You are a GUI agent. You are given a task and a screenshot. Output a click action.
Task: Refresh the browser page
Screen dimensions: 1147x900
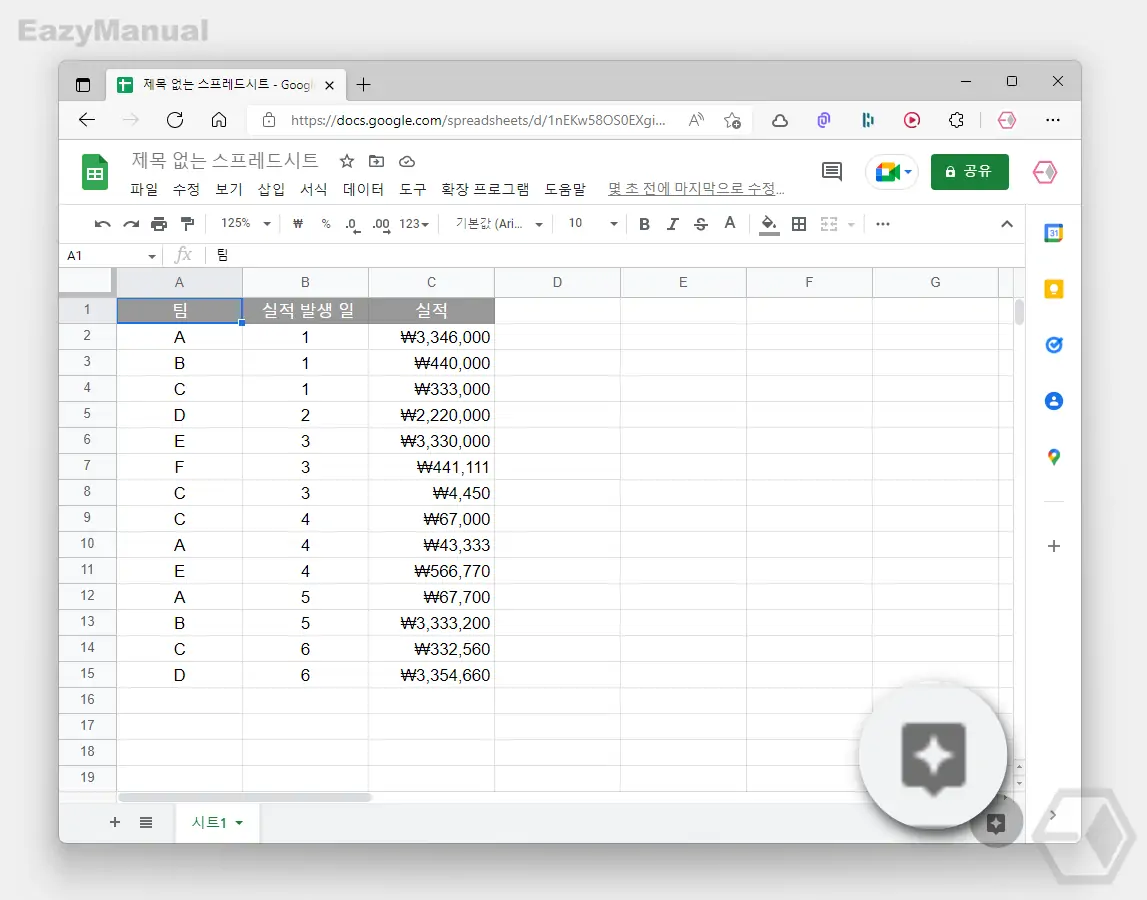175,120
